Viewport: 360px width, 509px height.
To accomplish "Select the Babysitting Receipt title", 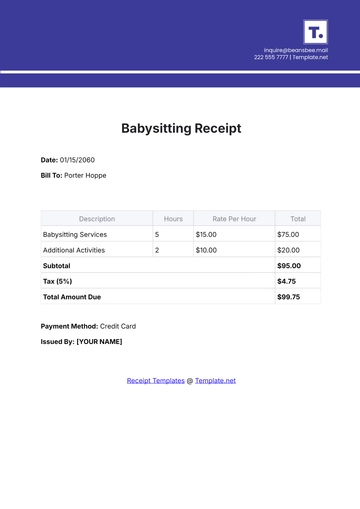I will point(181,128).
